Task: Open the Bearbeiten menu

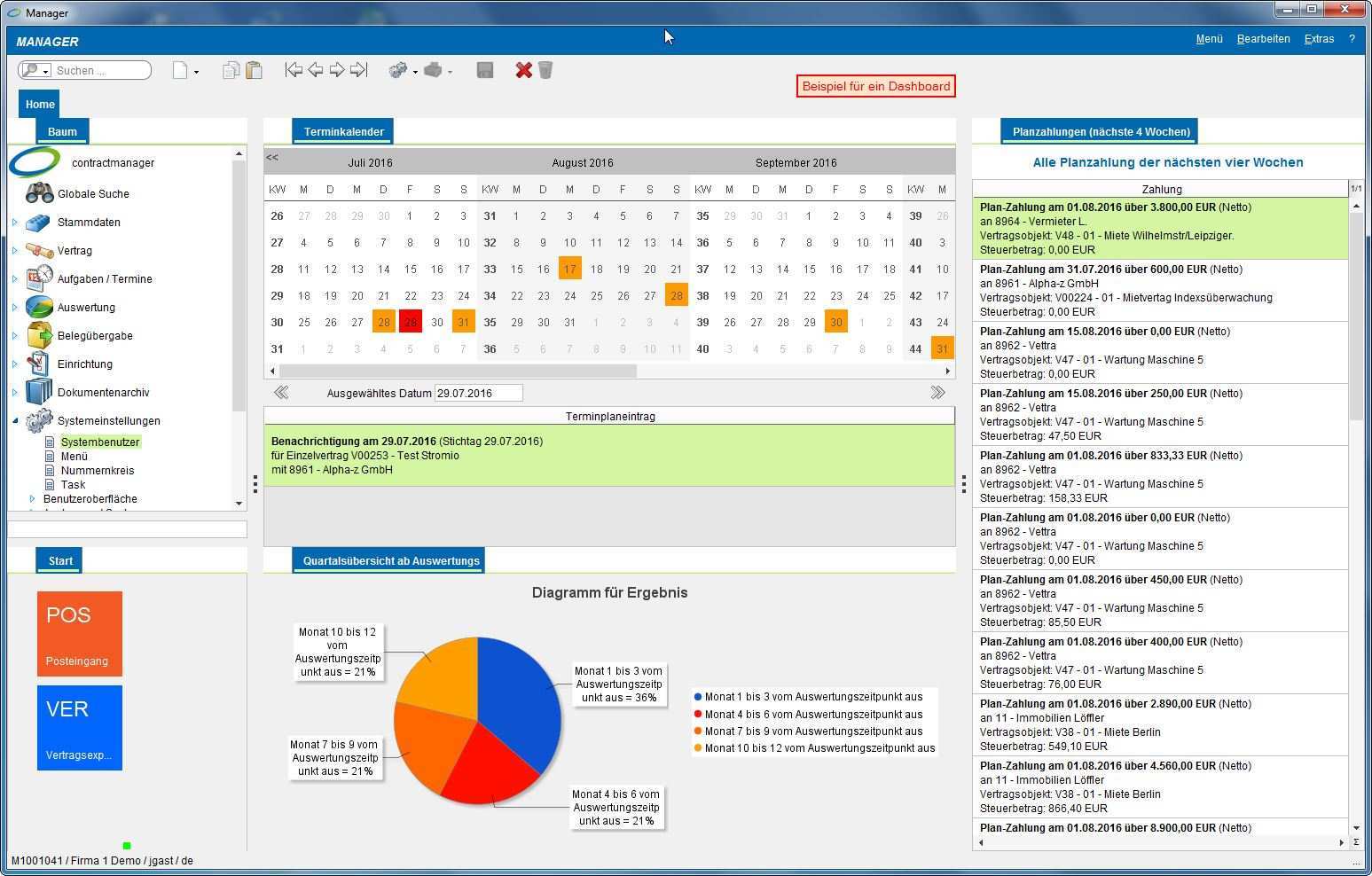Action: click(1263, 39)
